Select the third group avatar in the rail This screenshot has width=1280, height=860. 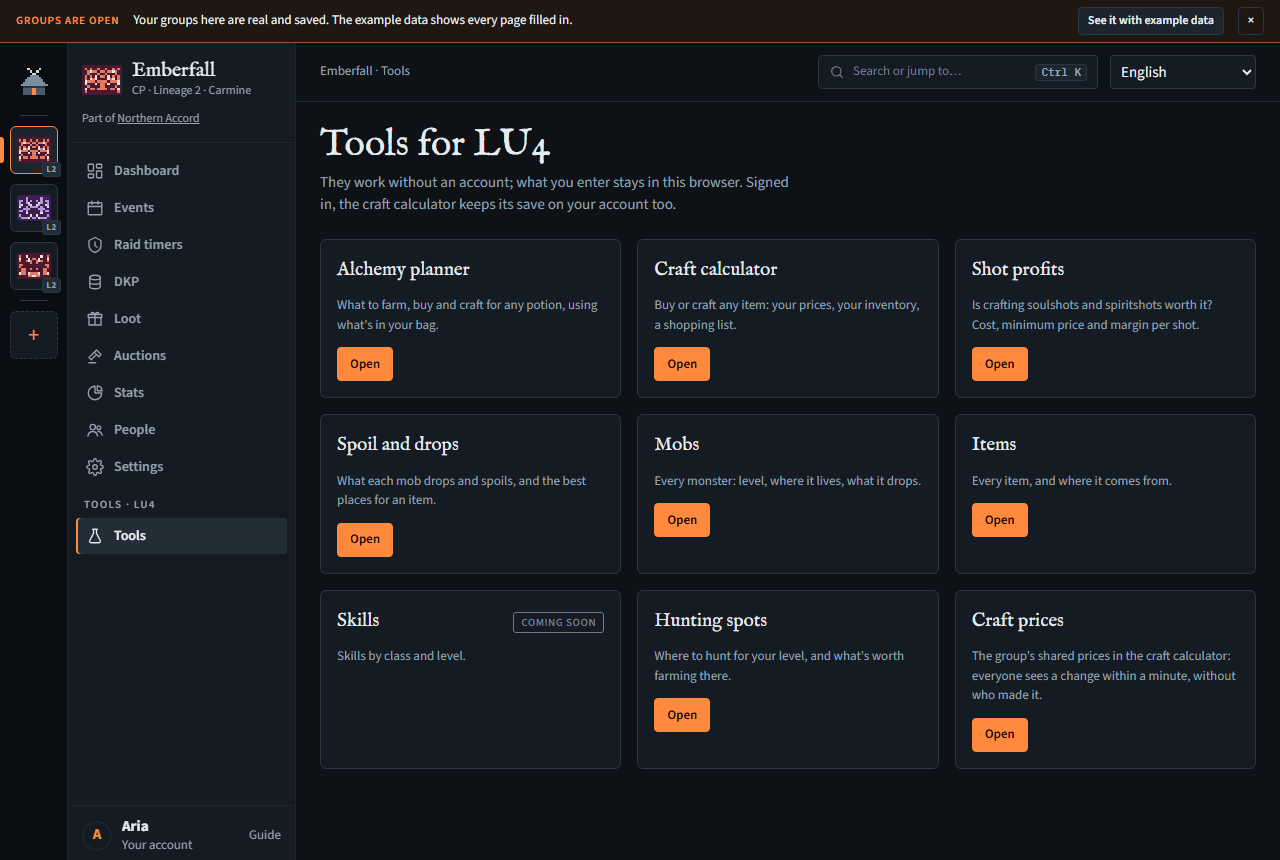[x=34, y=267]
